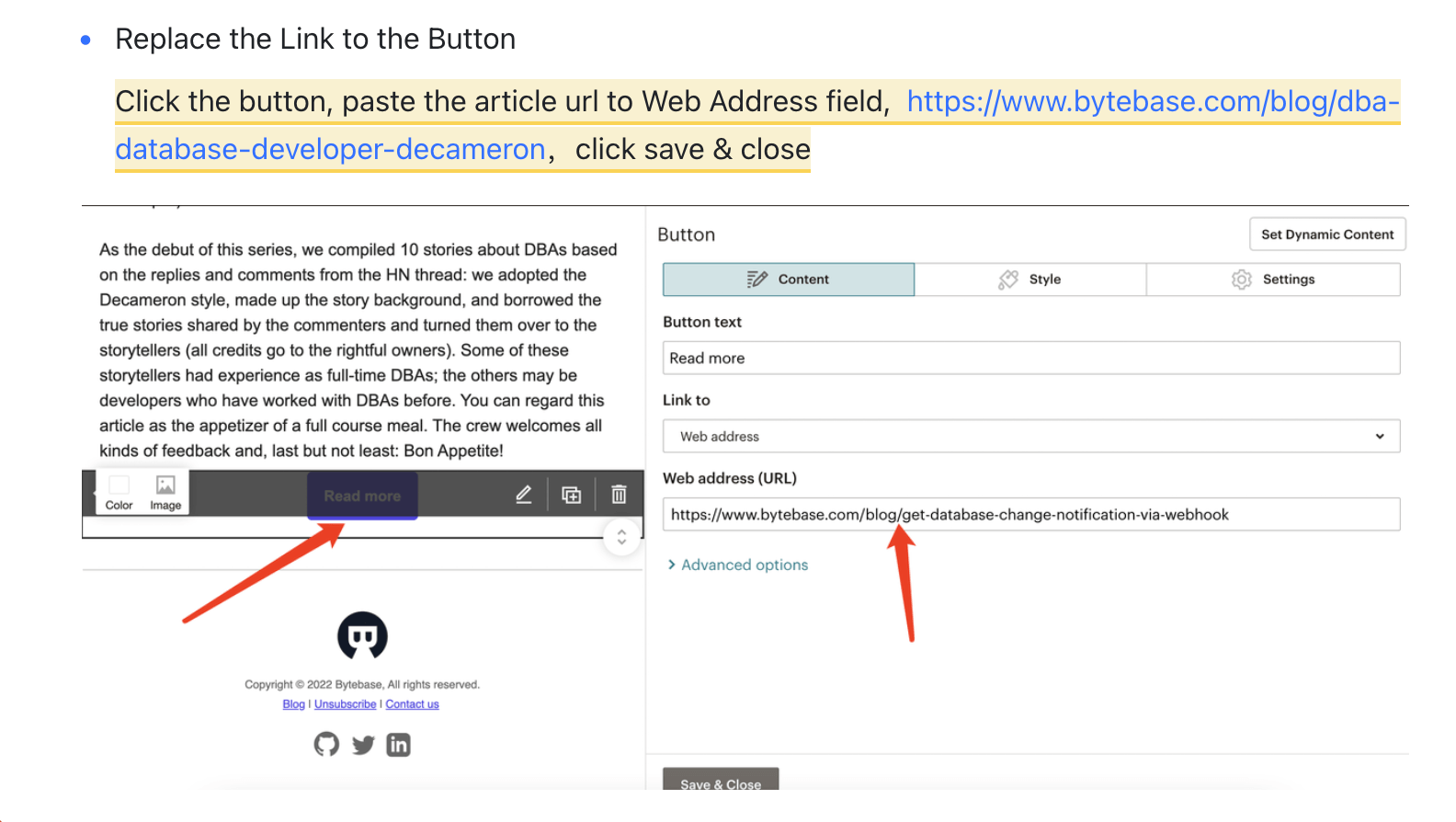This screenshot has width=1456, height=822.
Task: Click the Color swatch in block toolbar
Action: [x=119, y=493]
